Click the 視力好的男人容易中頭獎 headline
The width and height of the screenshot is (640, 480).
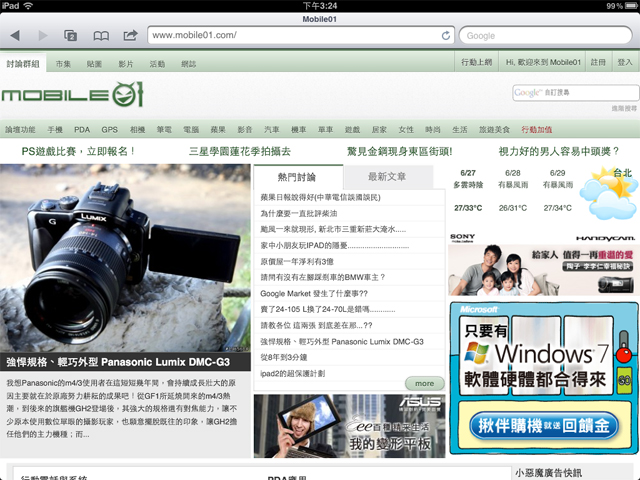click(x=559, y=151)
